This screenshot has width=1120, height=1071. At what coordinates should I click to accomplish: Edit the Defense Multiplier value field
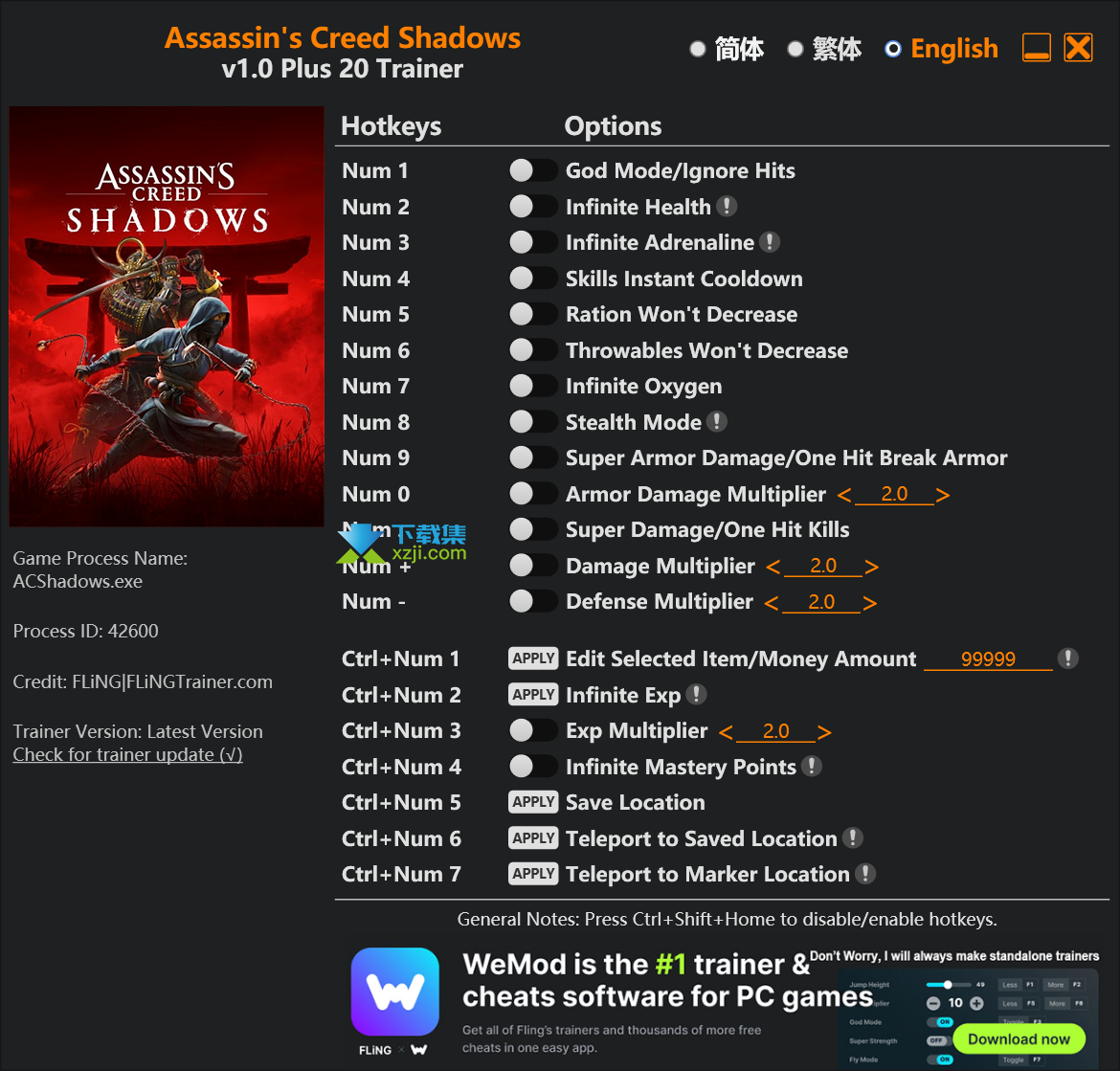tap(821, 602)
